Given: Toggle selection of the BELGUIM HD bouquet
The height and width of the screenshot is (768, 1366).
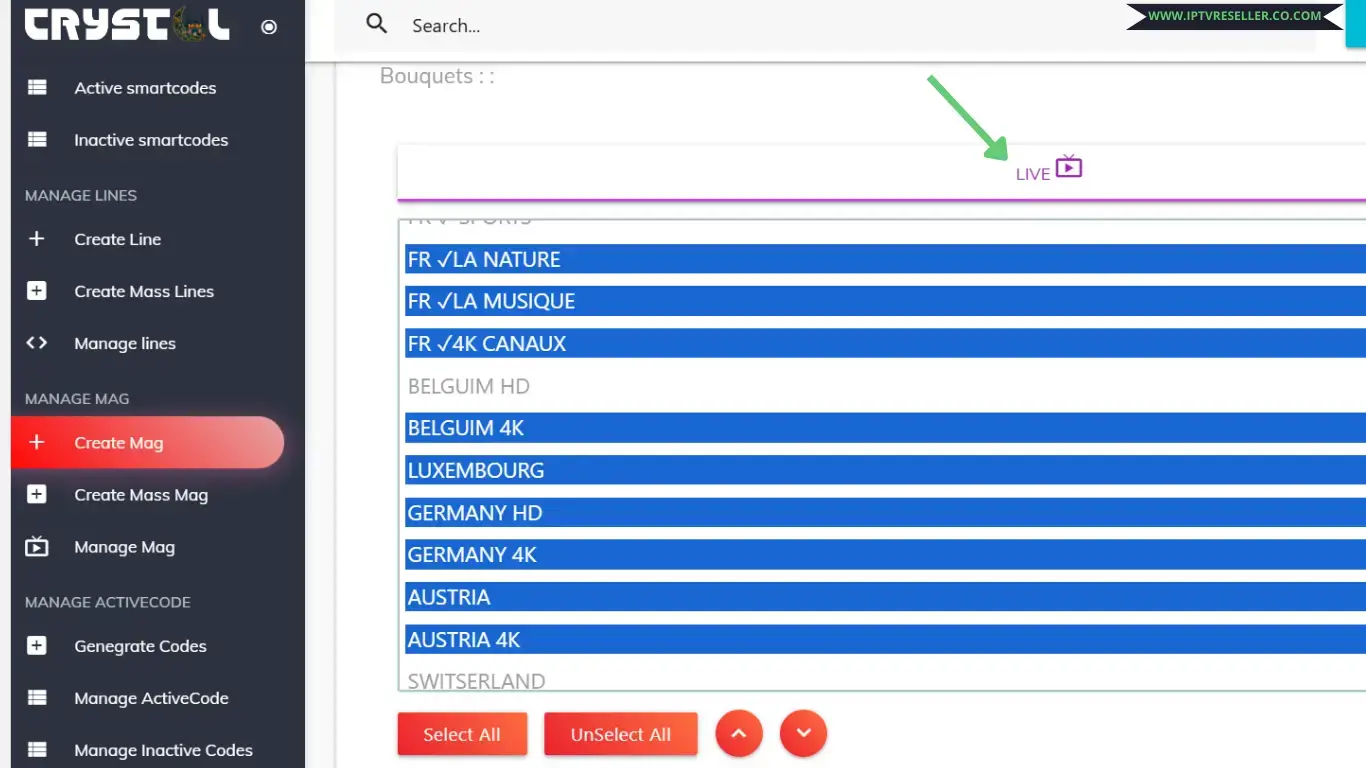Looking at the screenshot, I should (700, 386).
